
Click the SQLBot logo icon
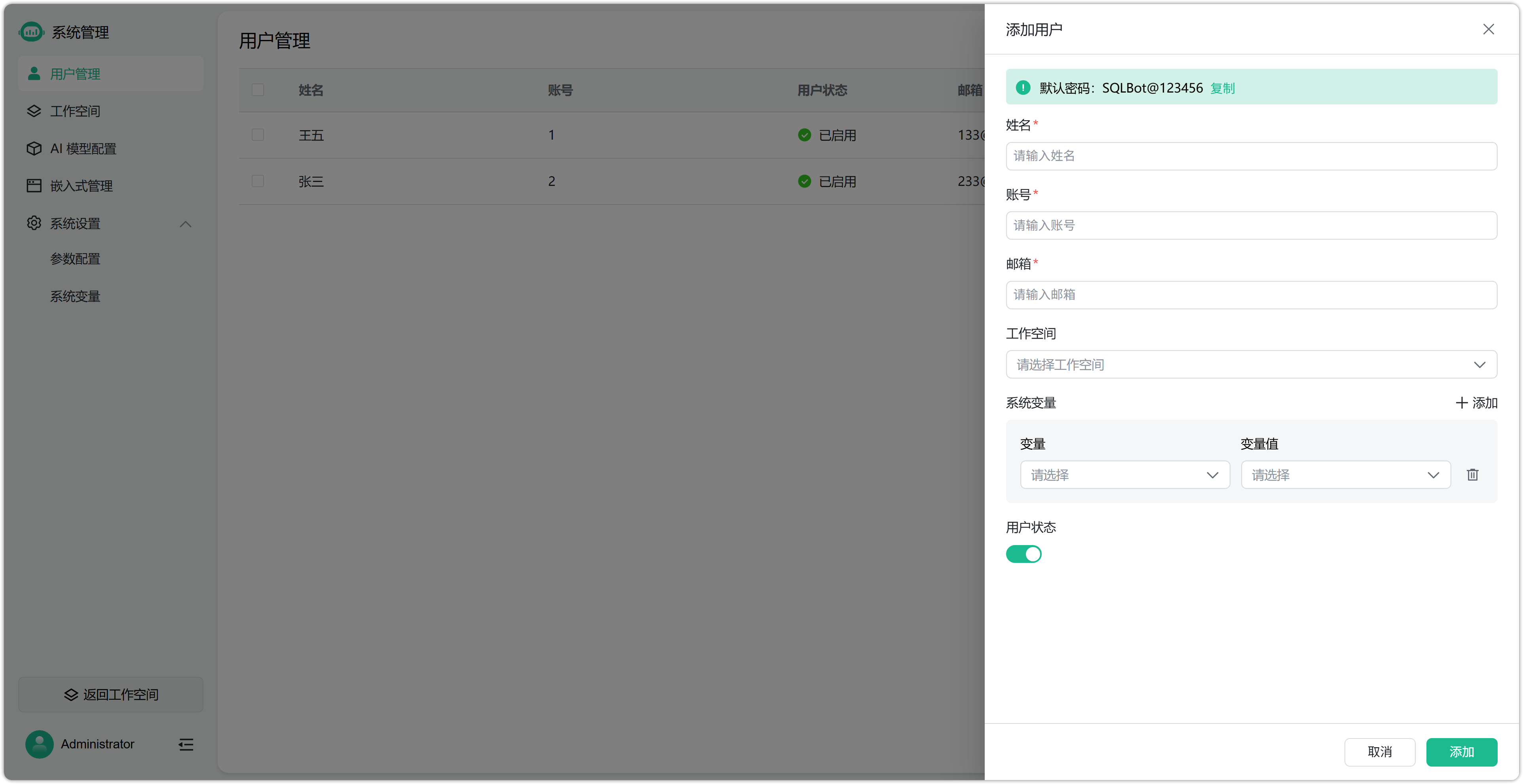click(x=31, y=32)
